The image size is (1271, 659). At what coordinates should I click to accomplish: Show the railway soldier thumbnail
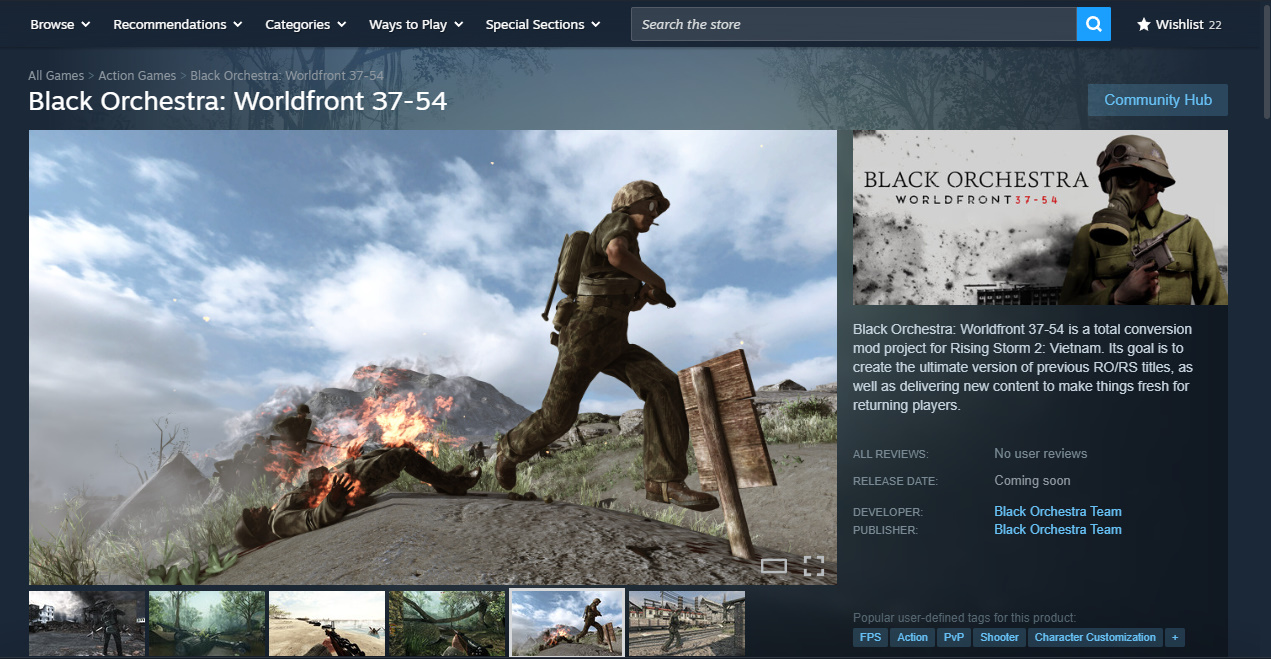[687, 623]
